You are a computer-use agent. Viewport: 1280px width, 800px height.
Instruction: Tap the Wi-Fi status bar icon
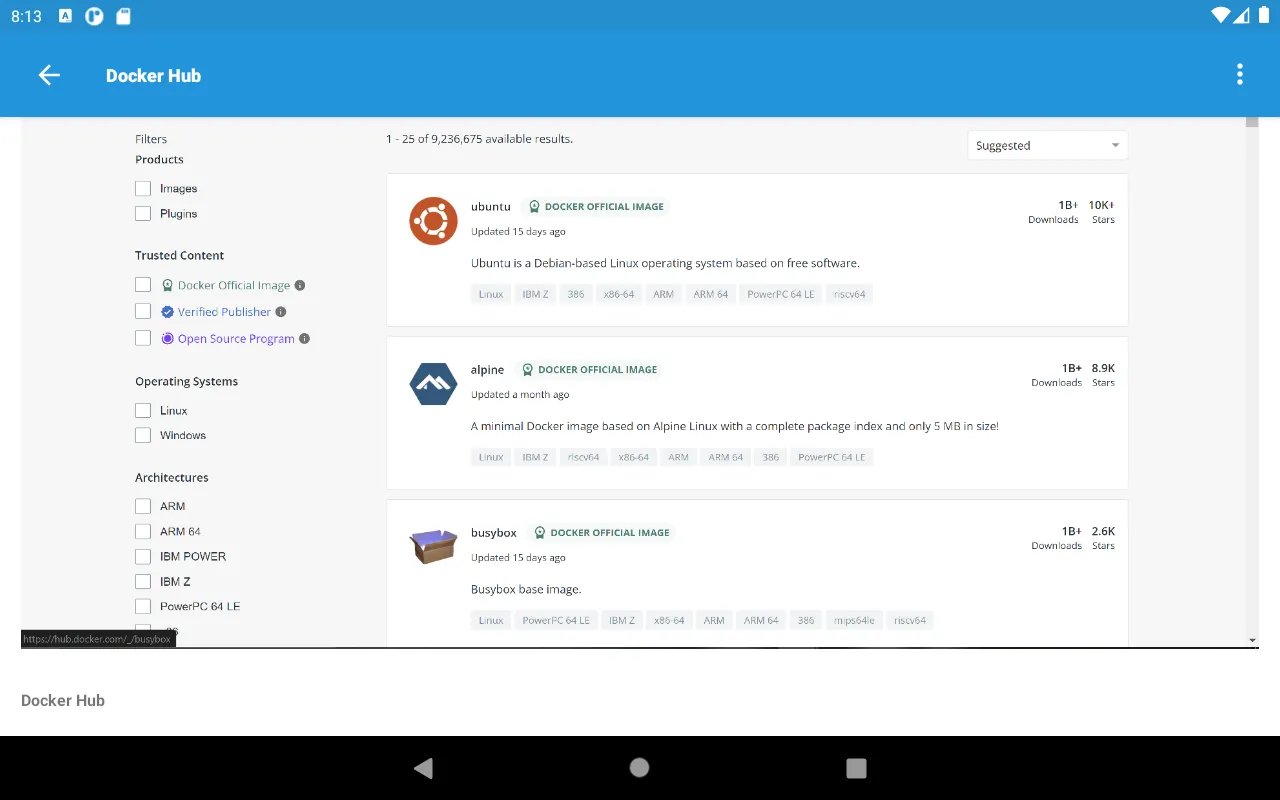pyautogui.click(x=1220, y=15)
